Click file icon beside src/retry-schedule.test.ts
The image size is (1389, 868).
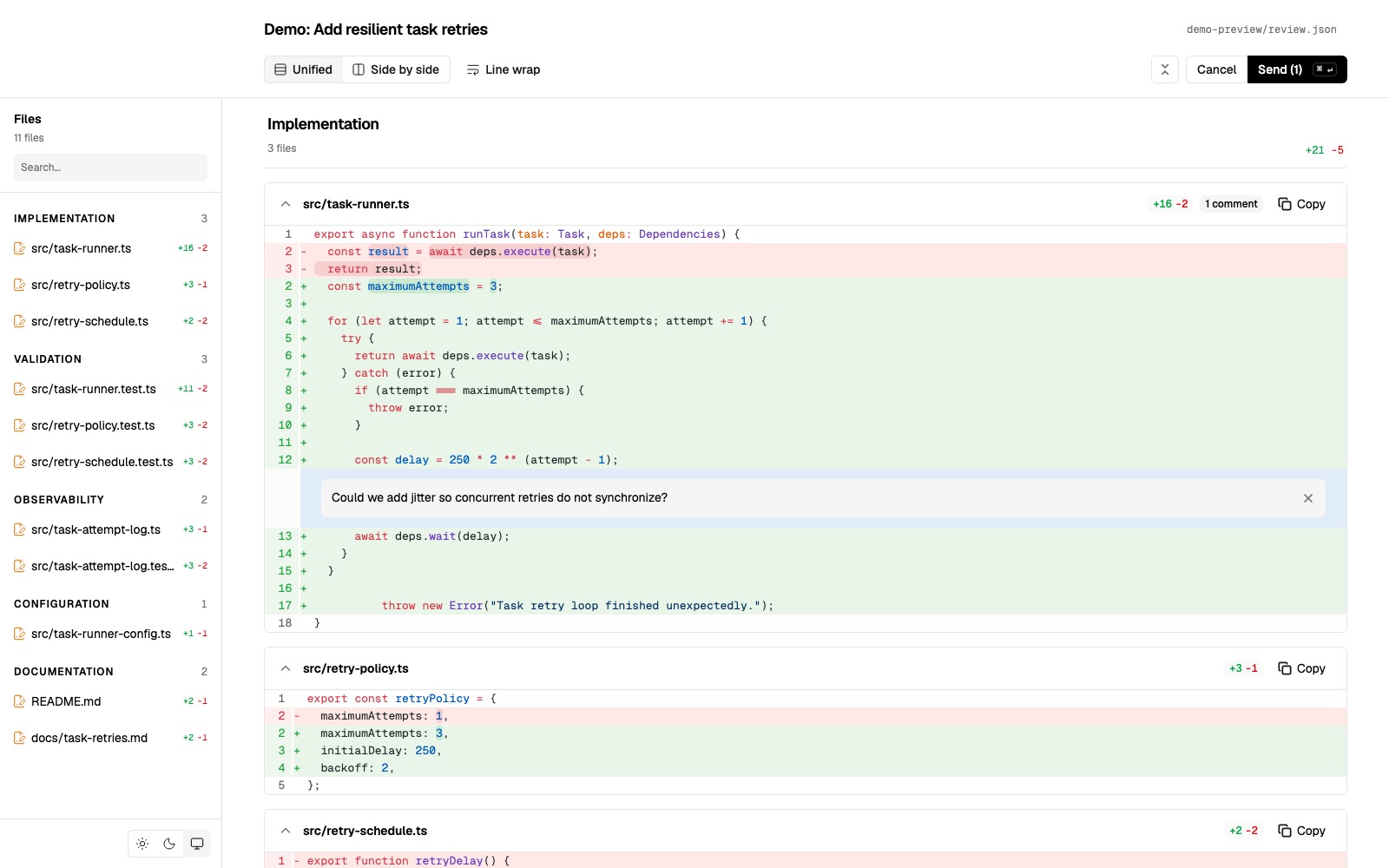(20, 462)
